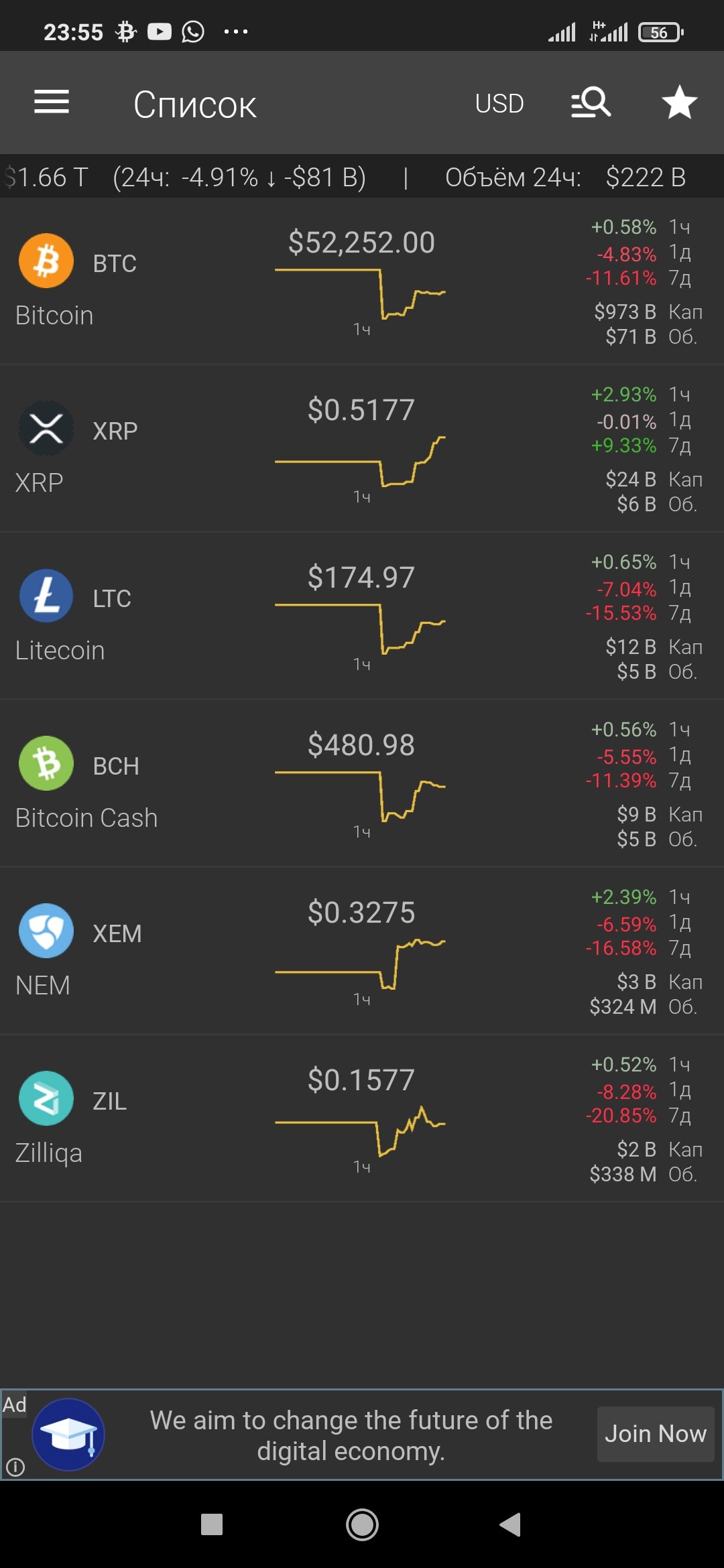Open the USD currency selector

499,104
